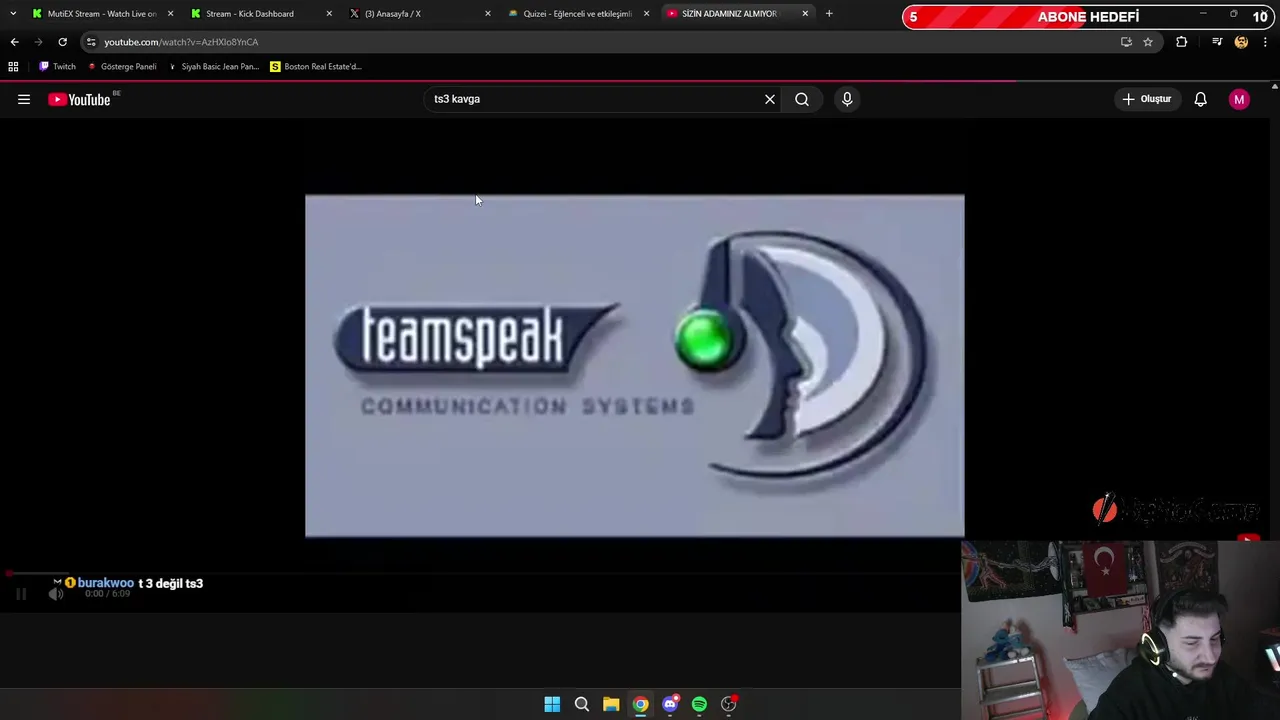Mute the video with the volume icon
This screenshot has width=1280, height=720.
(x=56, y=594)
